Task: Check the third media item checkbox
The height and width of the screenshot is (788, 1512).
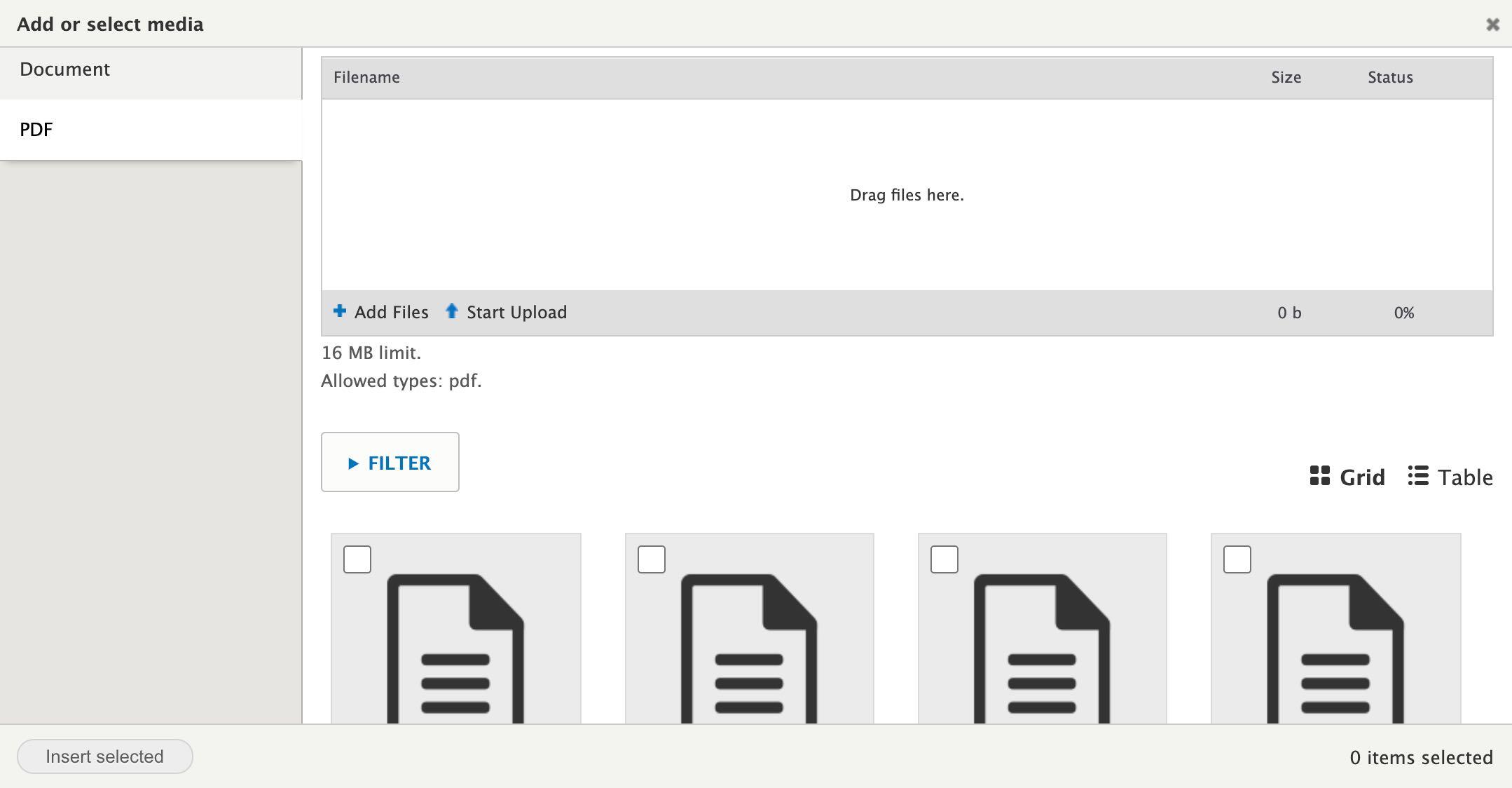Action: pyautogui.click(x=944, y=559)
